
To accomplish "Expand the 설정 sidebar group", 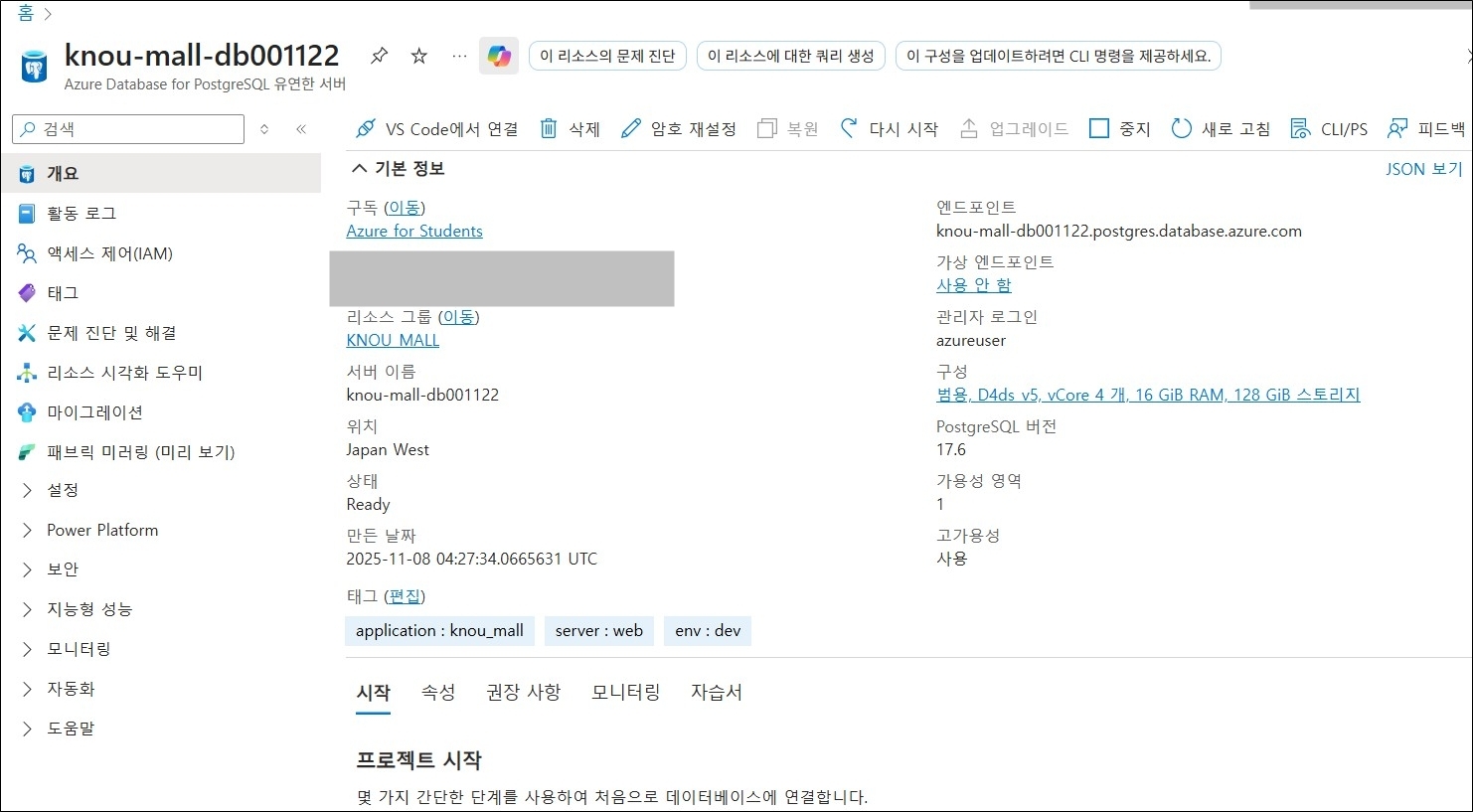I will (x=27, y=490).
